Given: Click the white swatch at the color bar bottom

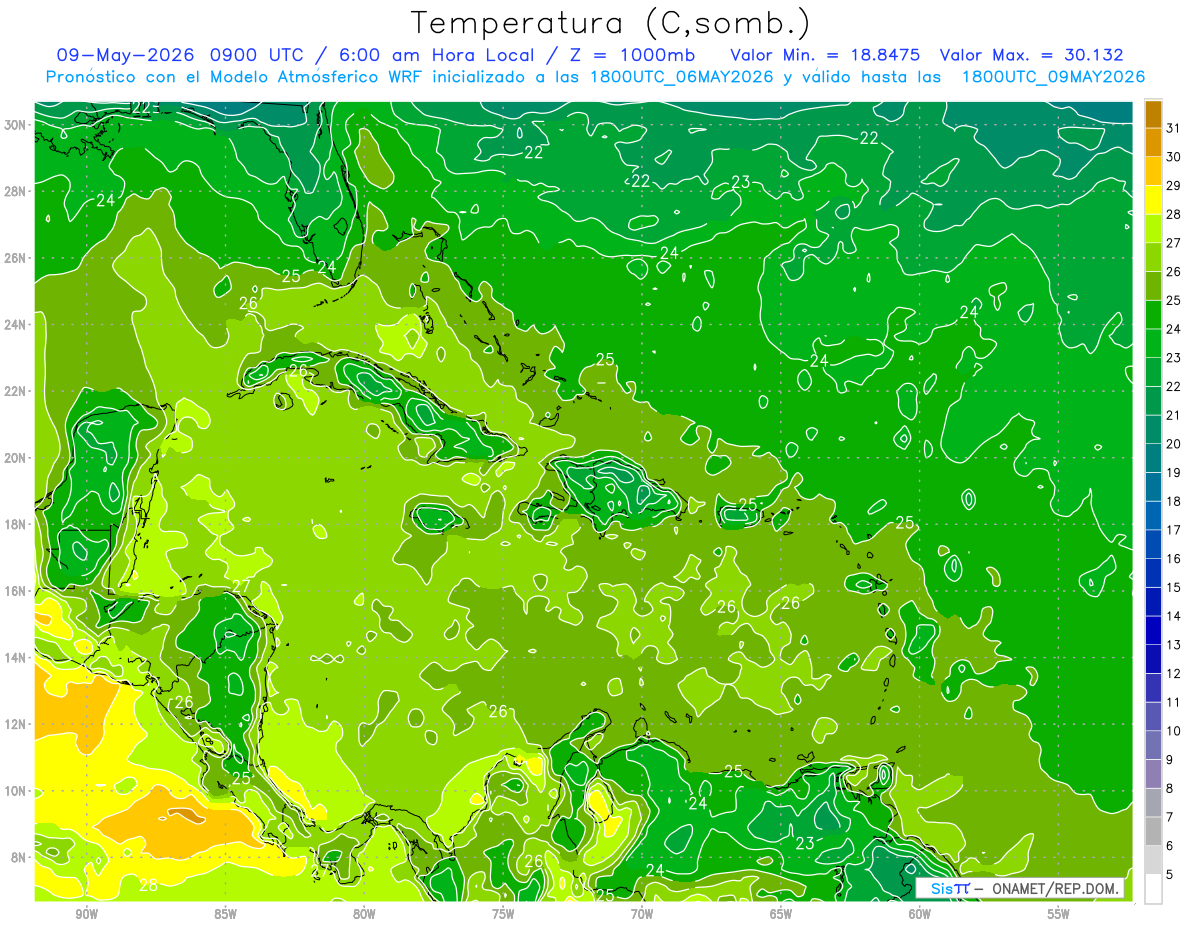Looking at the screenshot, I should coord(1153,889).
